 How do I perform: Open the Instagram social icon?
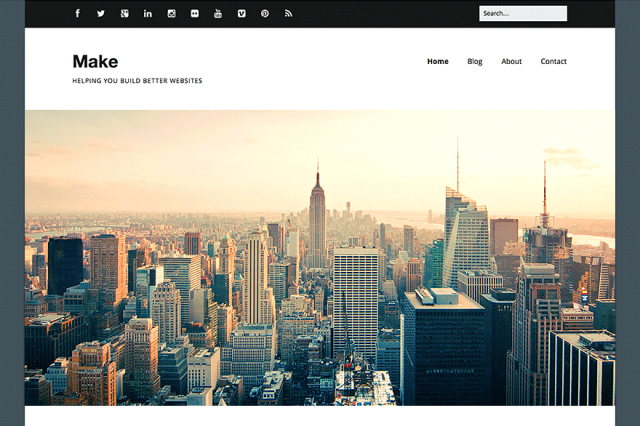pyautogui.click(x=171, y=13)
